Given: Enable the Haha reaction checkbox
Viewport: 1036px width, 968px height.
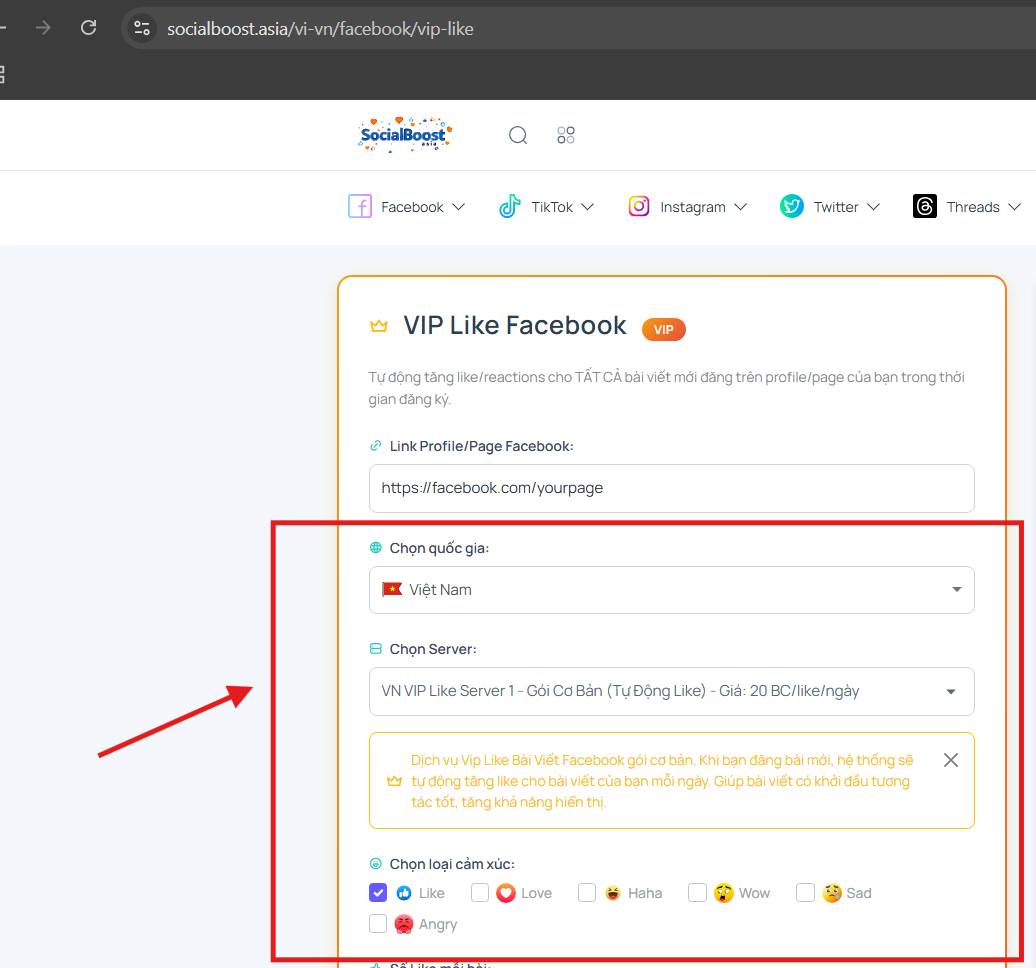Looking at the screenshot, I should tap(587, 892).
